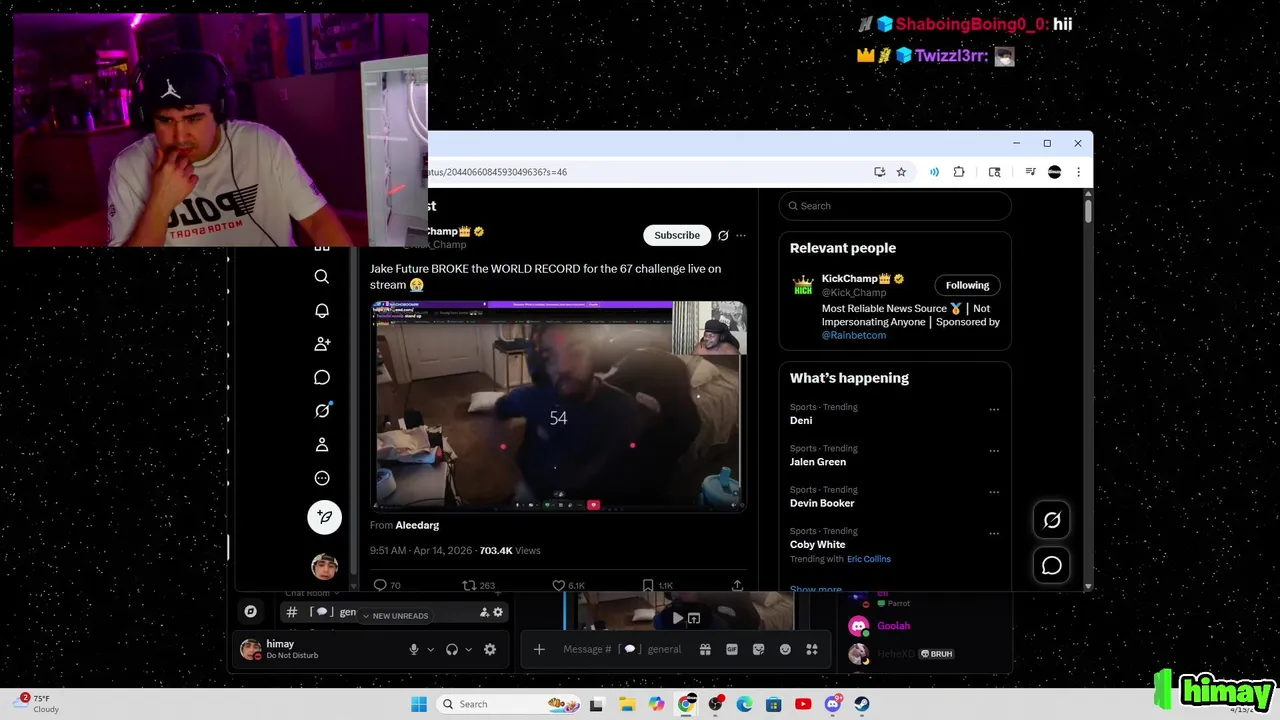Open more options for Deni trend
Image resolution: width=1280 pixels, height=720 pixels.
coord(994,409)
